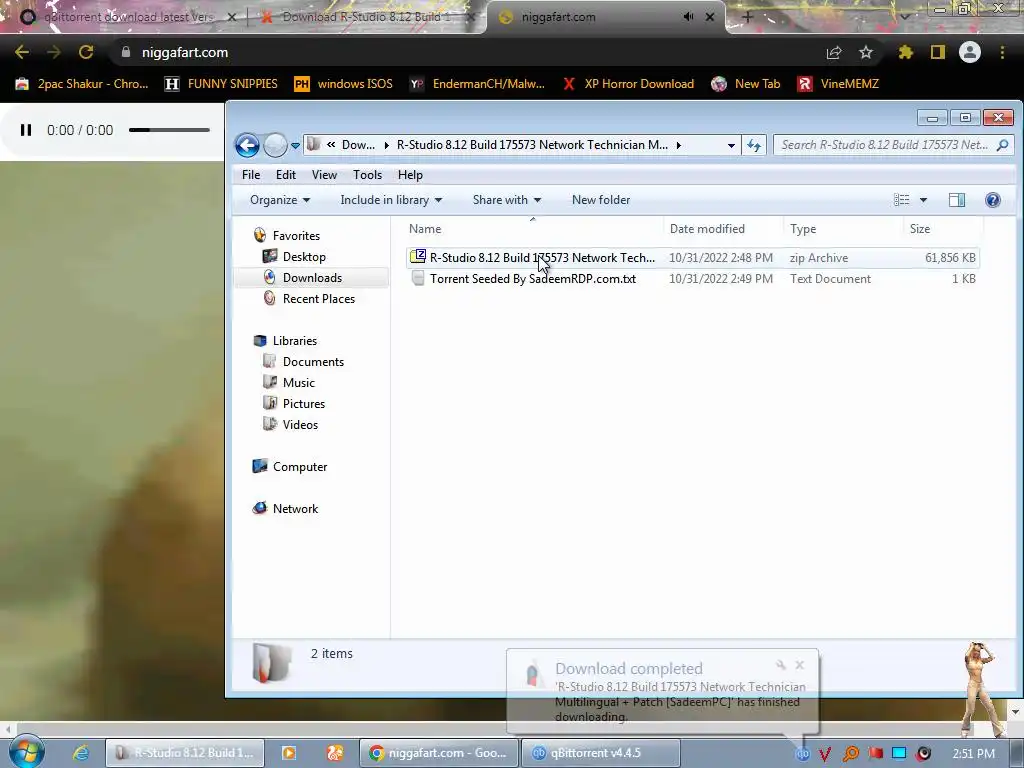Viewport: 1024px width, 768px height.
Task: Open the View menu
Action: 324,175
